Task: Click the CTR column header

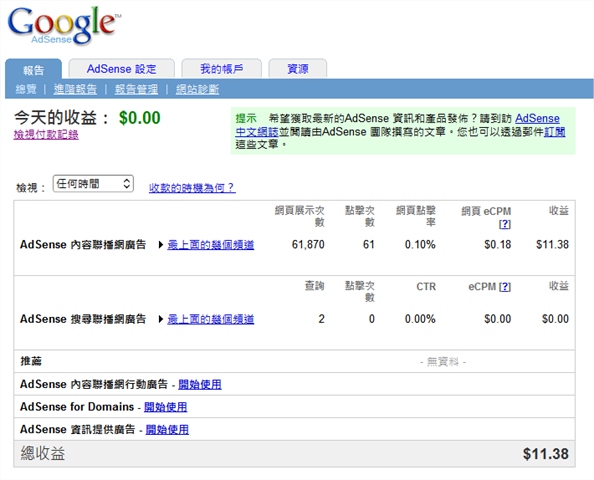Action: pos(426,287)
